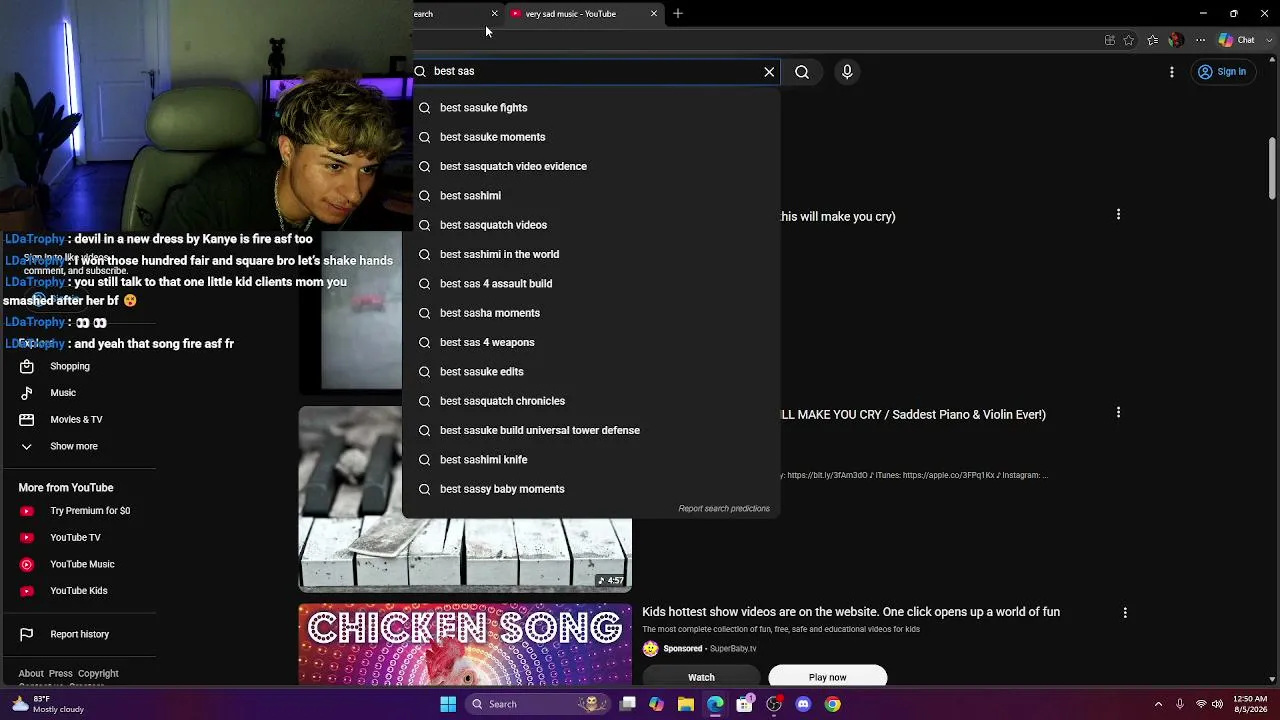
Task: Click the Press footer link
Action: pos(61,674)
